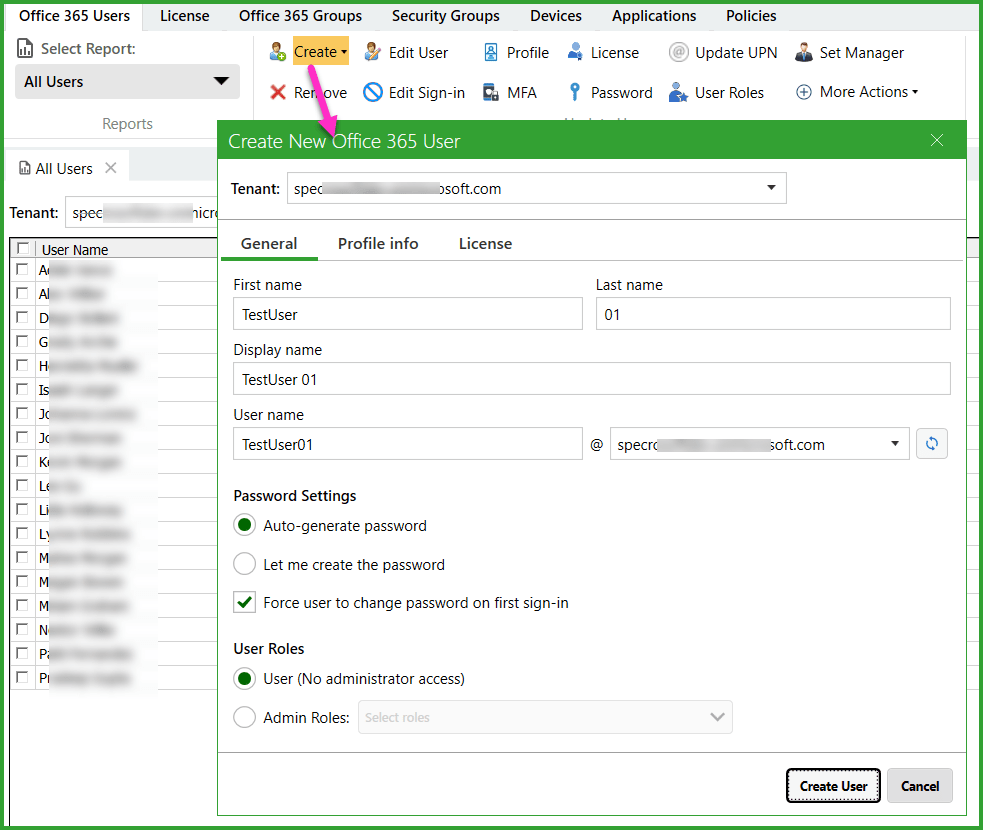Click the User Roles toolbar label
The width and height of the screenshot is (983, 830).
pyautogui.click(x=729, y=93)
